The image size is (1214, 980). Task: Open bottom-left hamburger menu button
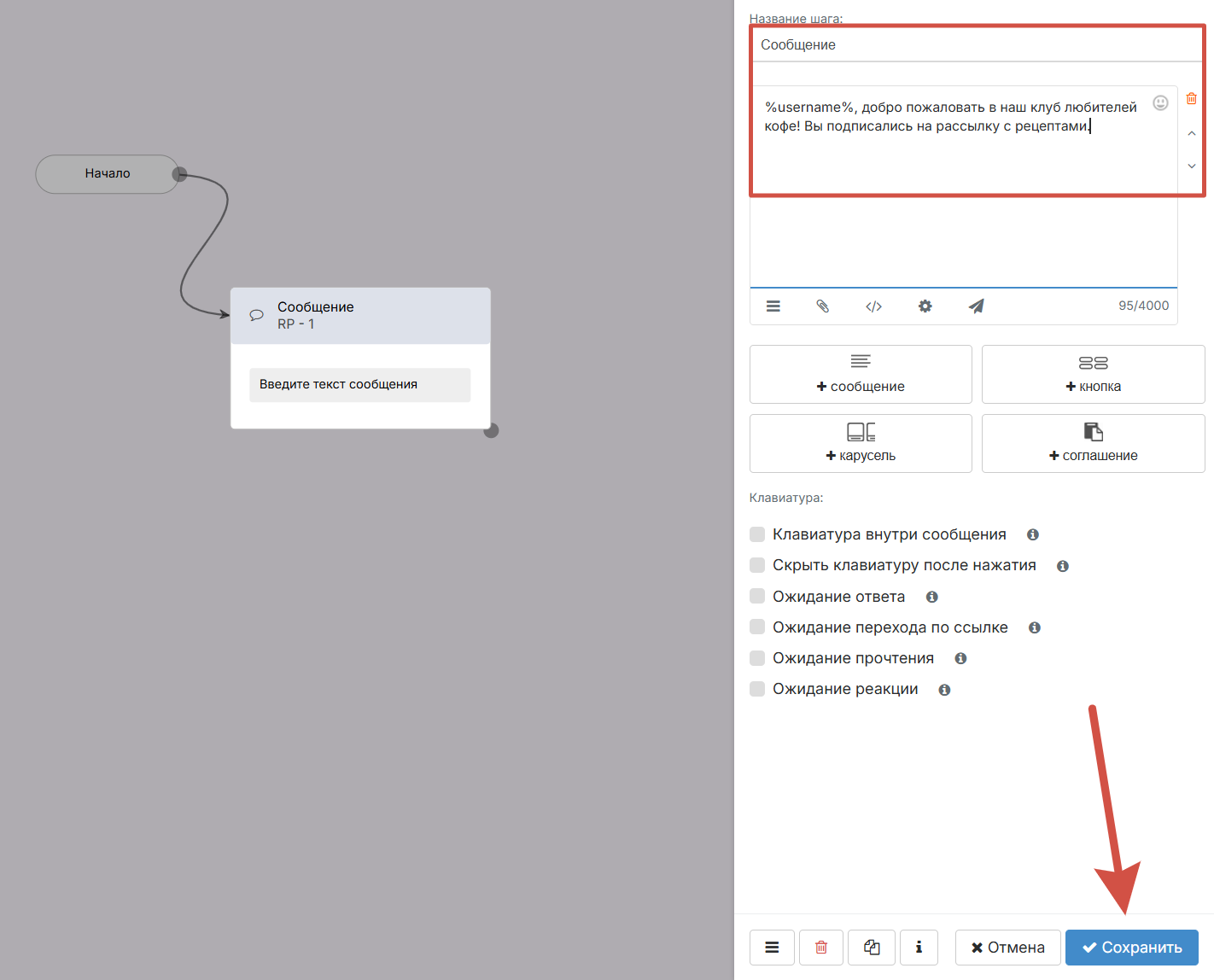click(x=772, y=948)
